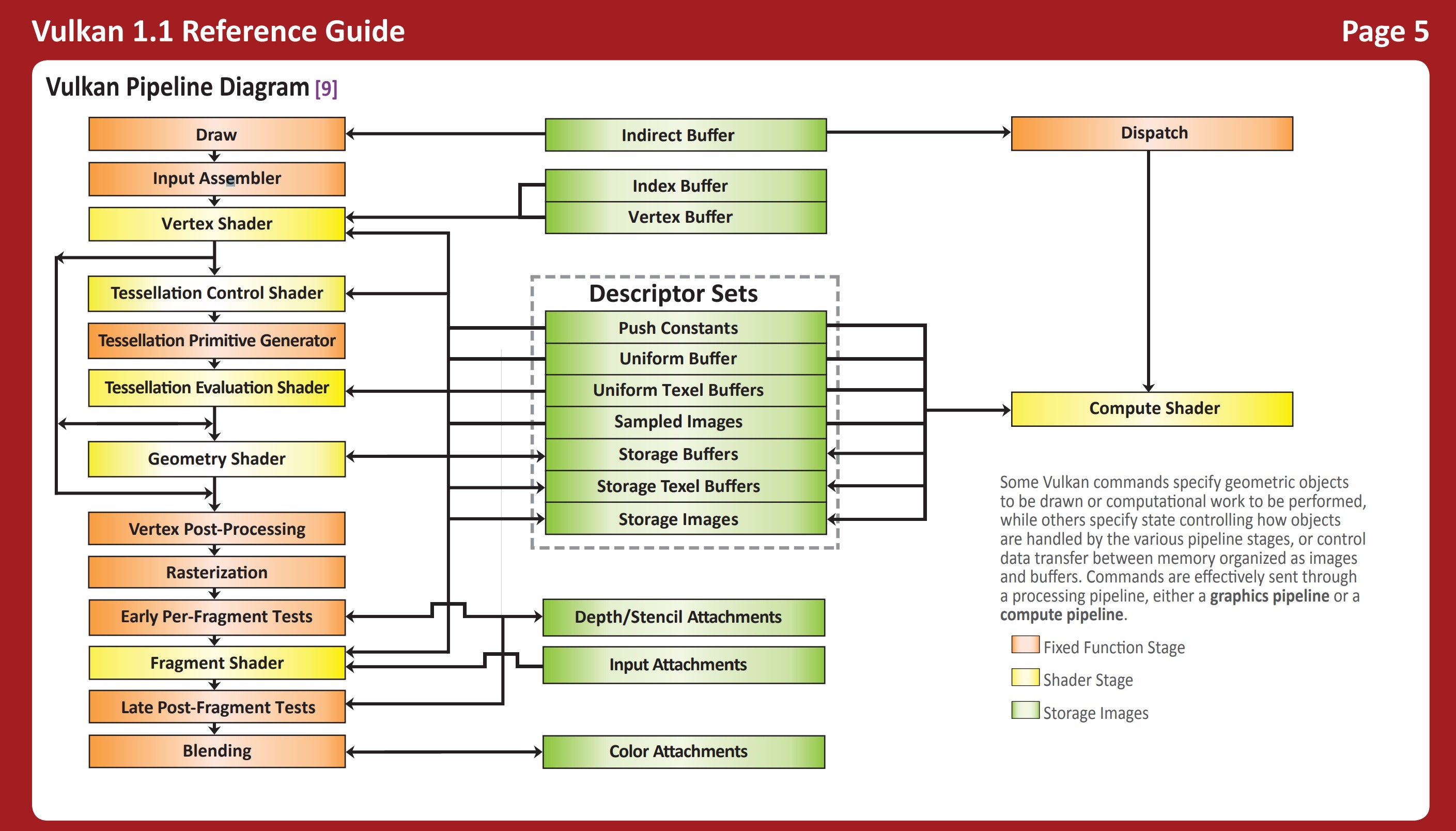Click the Sampled Images entry
The width and height of the screenshot is (1456, 831).
click(679, 422)
